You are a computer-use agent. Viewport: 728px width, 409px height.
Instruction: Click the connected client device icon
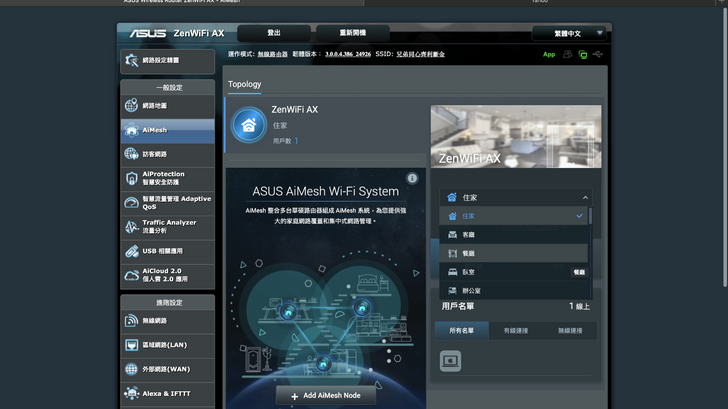[450, 361]
